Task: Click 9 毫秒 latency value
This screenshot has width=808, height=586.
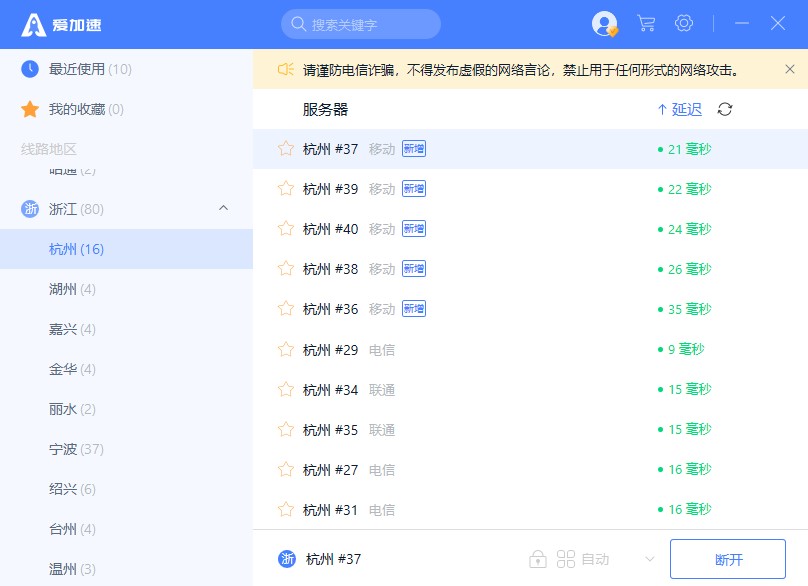Action: [x=686, y=349]
